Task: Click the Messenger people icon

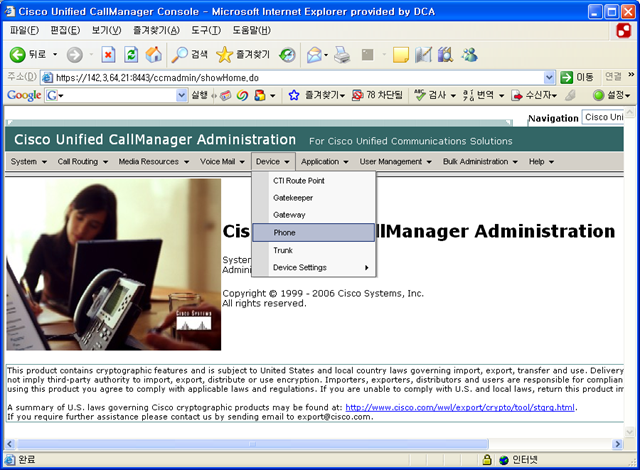Action: click(469, 55)
